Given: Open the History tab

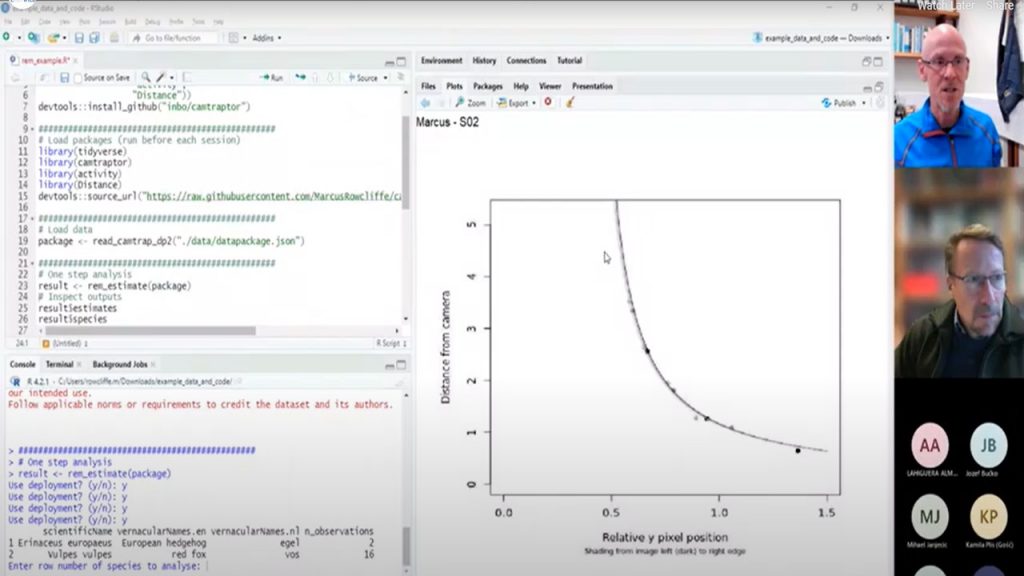Looking at the screenshot, I should (484, 60).
